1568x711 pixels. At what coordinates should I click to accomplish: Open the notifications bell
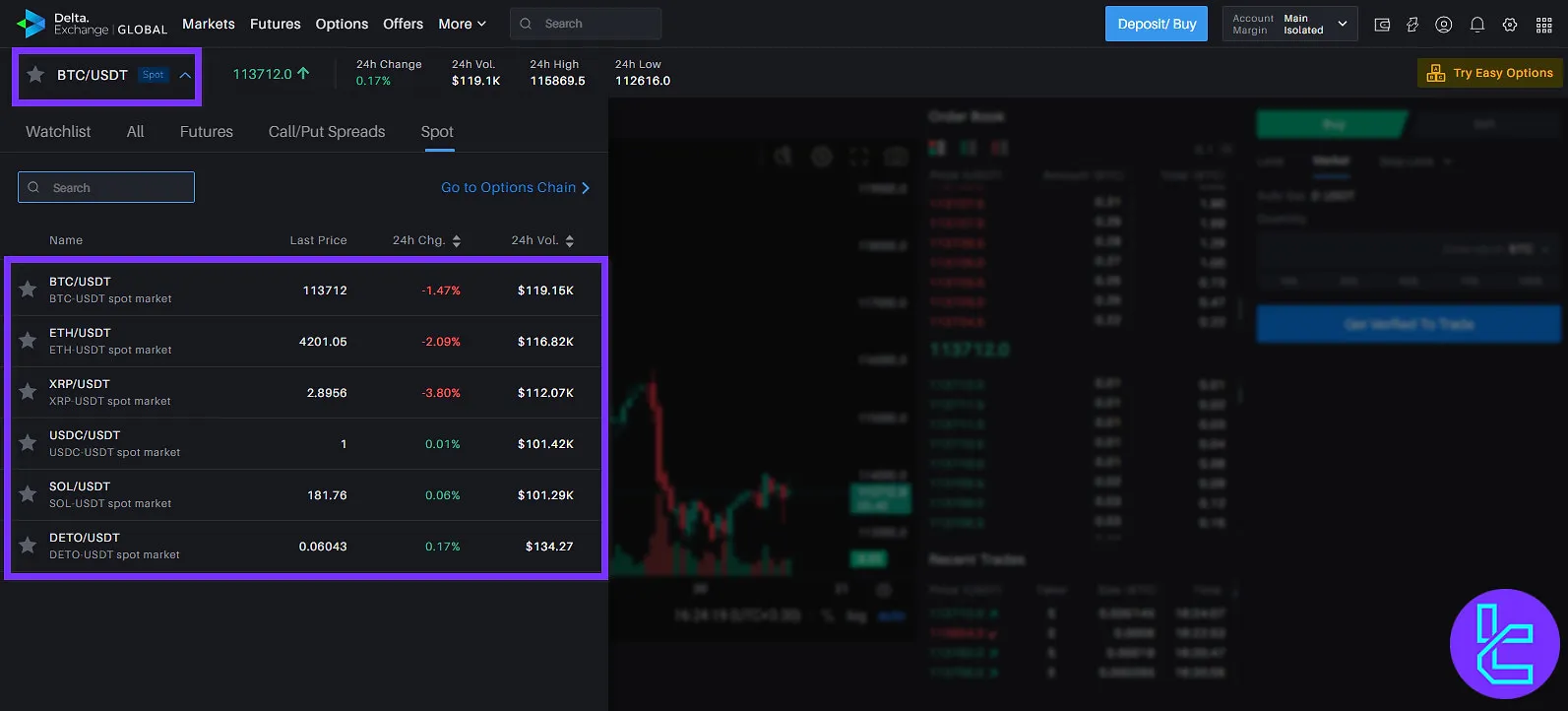pos(1477,25)
